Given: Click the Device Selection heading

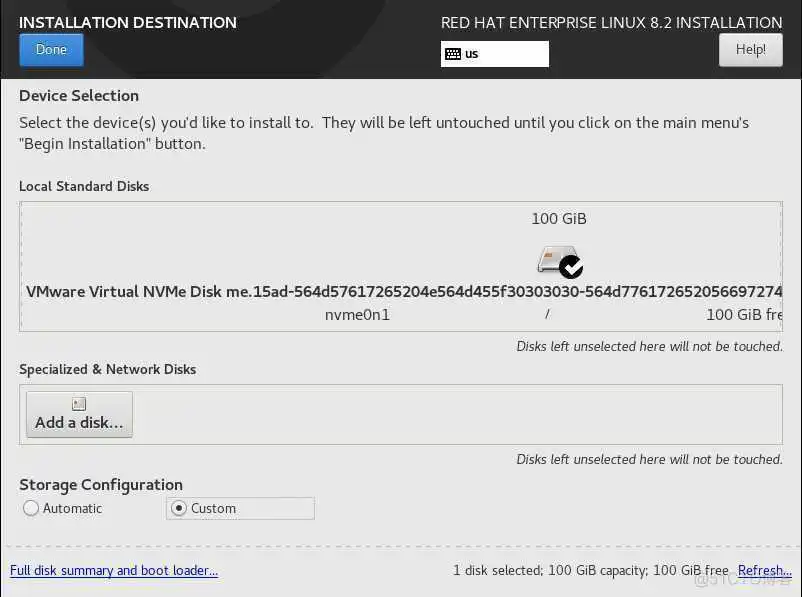Looking at the screenshot, I should pos(79,96).
